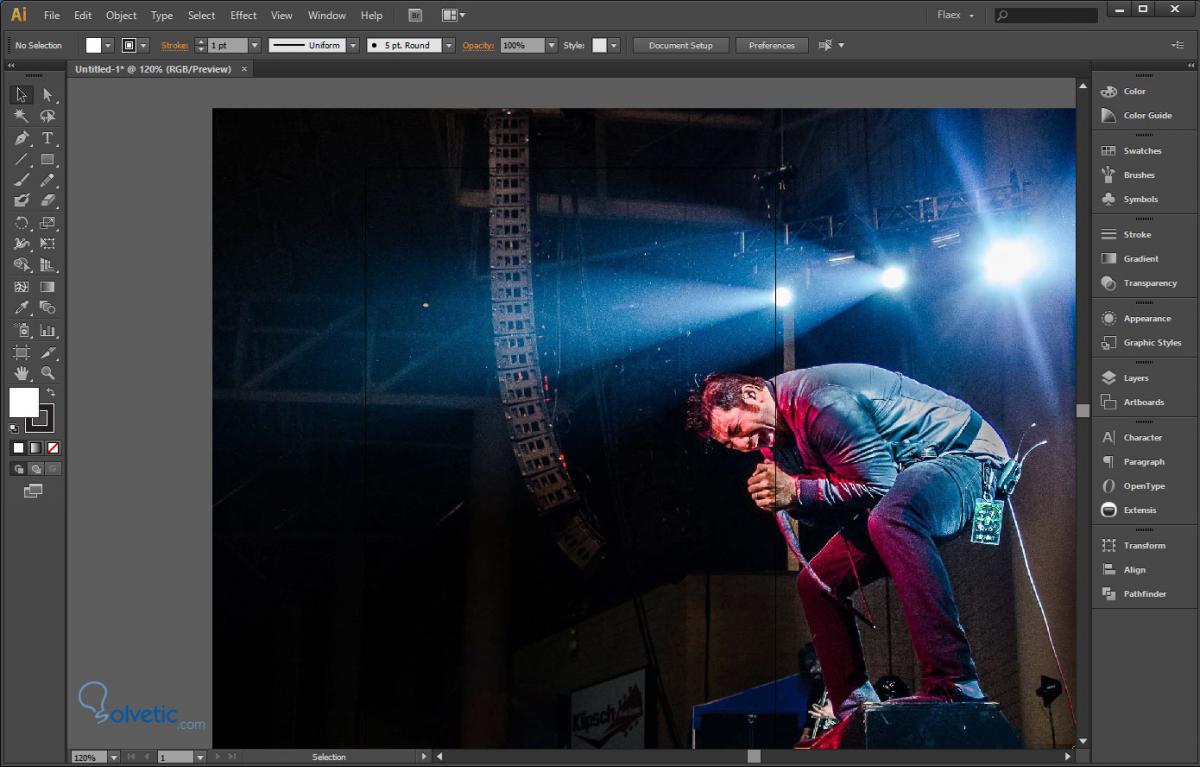The height and width of the screenshot is (767, 1200).
Task: Click the Preferences button
Action: click(772, 45)
